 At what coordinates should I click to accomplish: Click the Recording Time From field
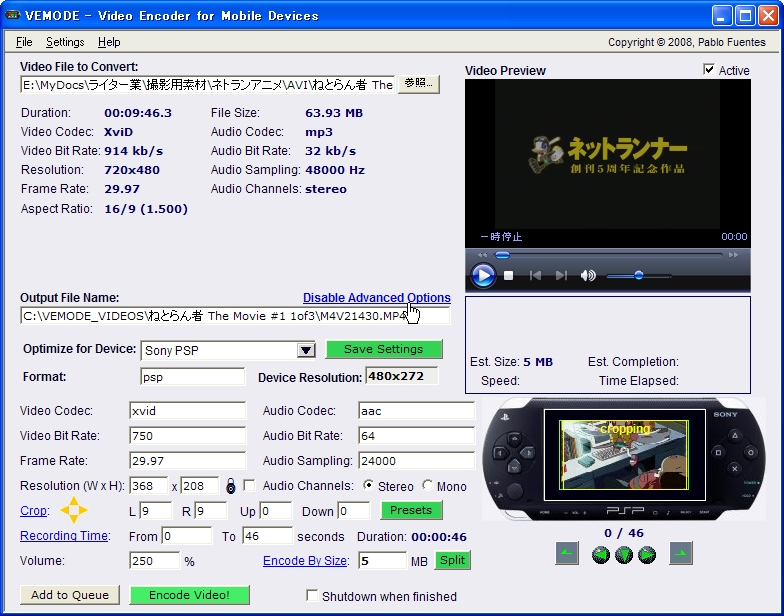[x=186, y=536]
